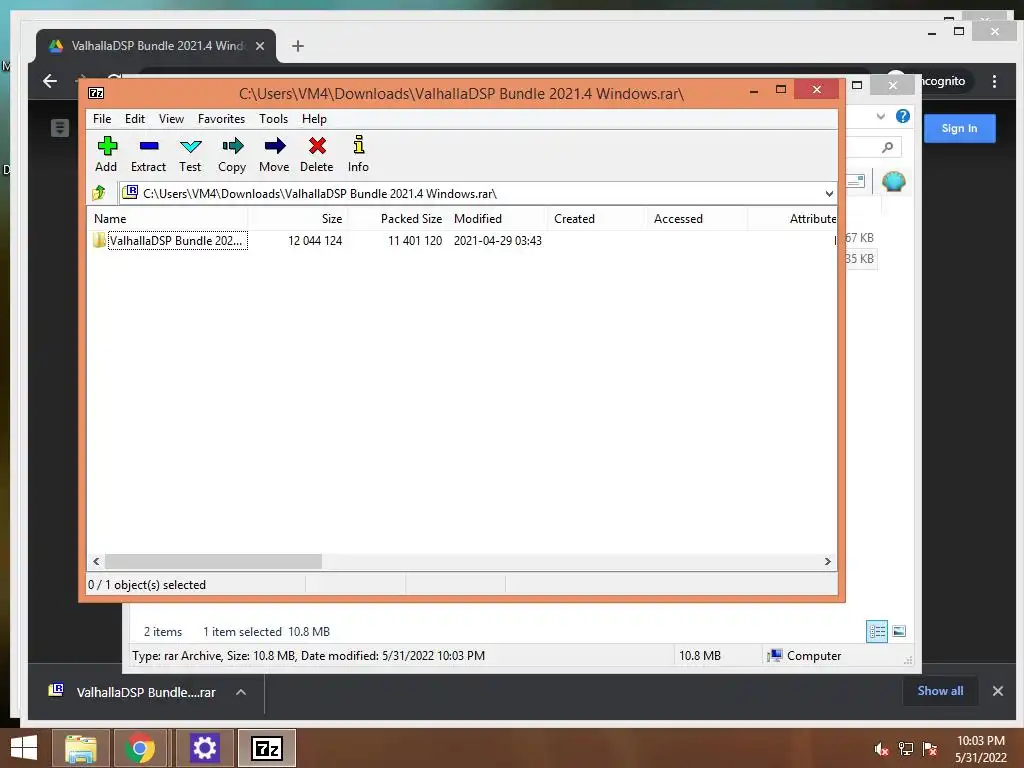Viewport: 1024px width, 768px height.
Task: Click the 7z icon in the 7-Zip title bar
Action: click(x=96, y=93)
